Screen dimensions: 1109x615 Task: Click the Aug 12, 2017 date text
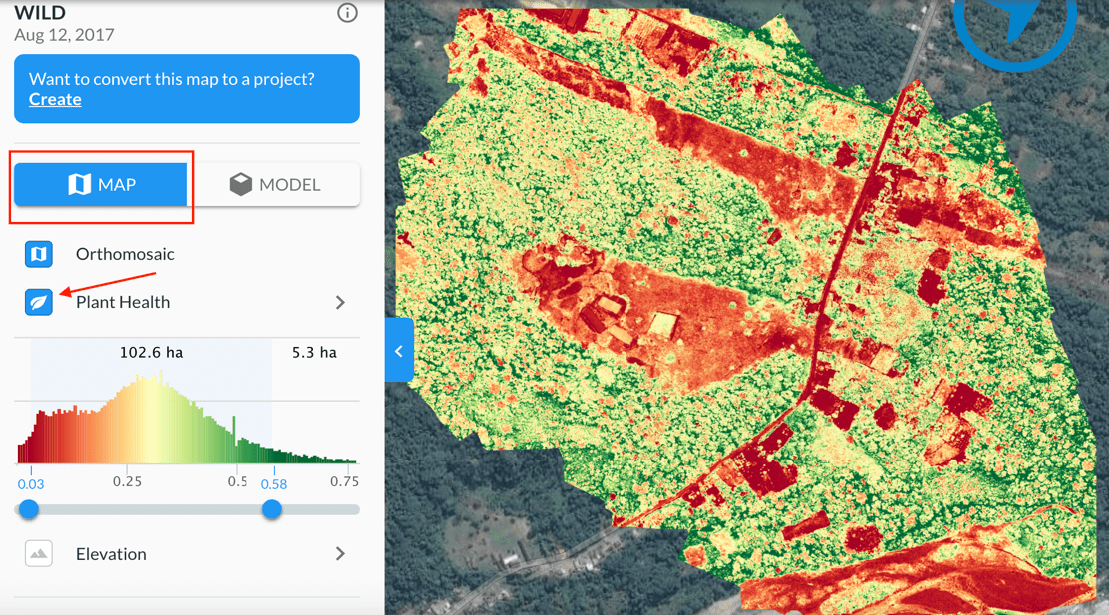[x=64, y=35]
